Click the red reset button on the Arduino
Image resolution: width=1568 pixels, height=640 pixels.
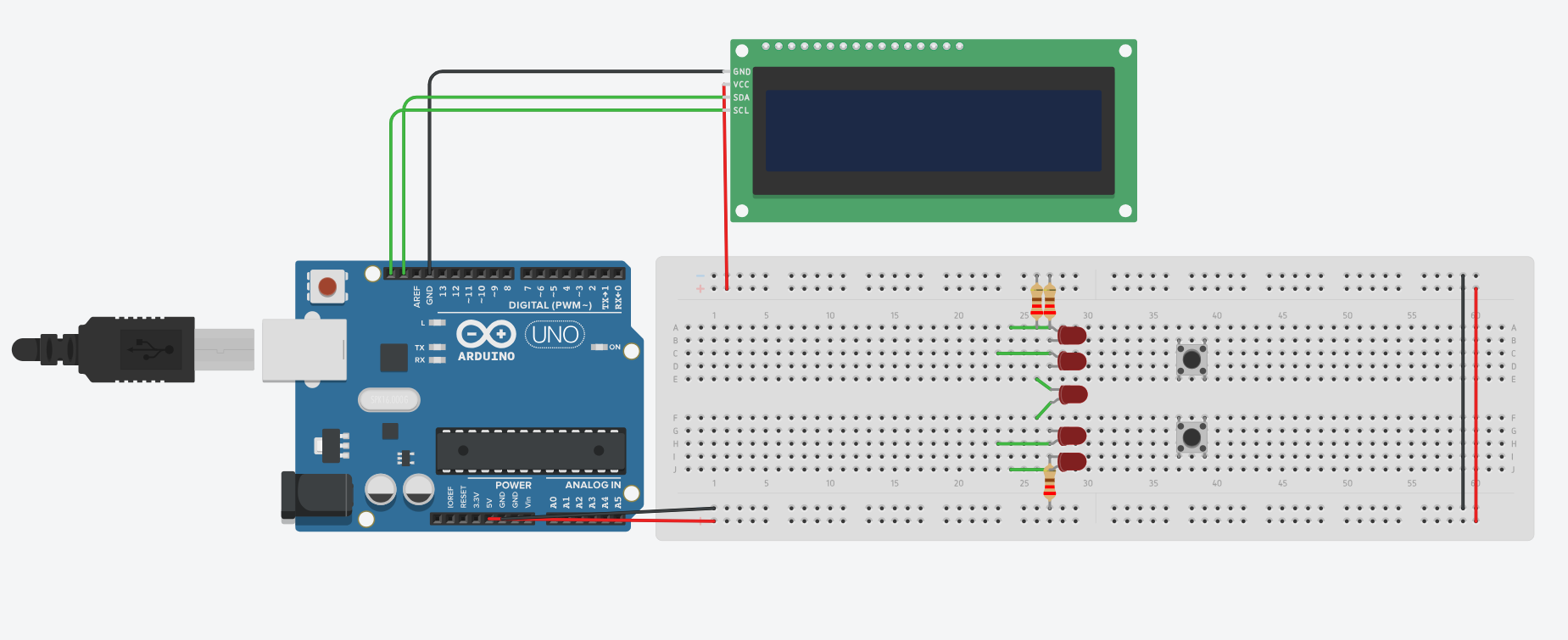tap(327, 287)
